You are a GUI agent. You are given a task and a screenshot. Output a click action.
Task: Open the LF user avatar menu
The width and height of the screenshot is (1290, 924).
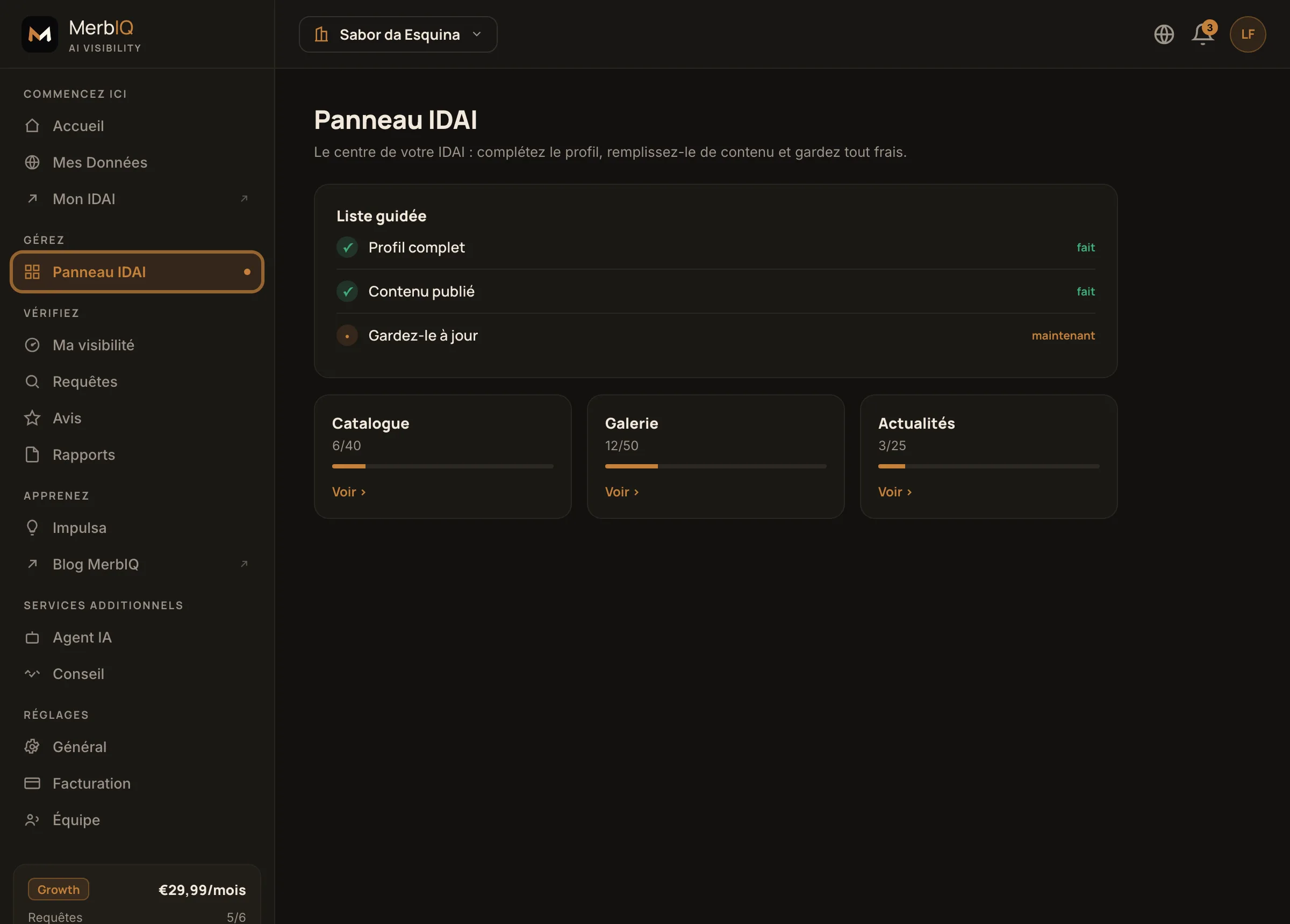[1248, 34]
